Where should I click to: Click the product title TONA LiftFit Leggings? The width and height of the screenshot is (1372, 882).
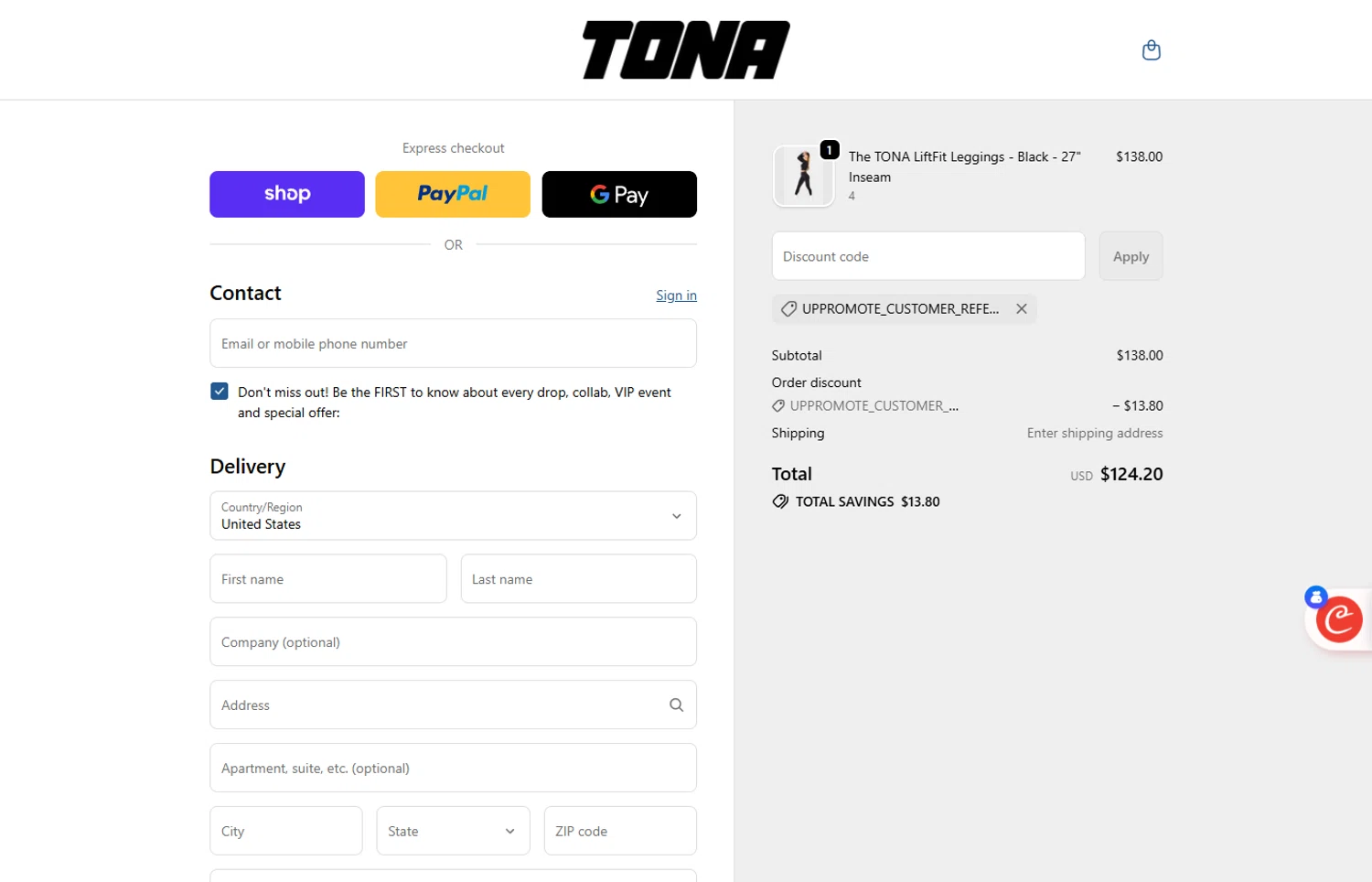964,167
